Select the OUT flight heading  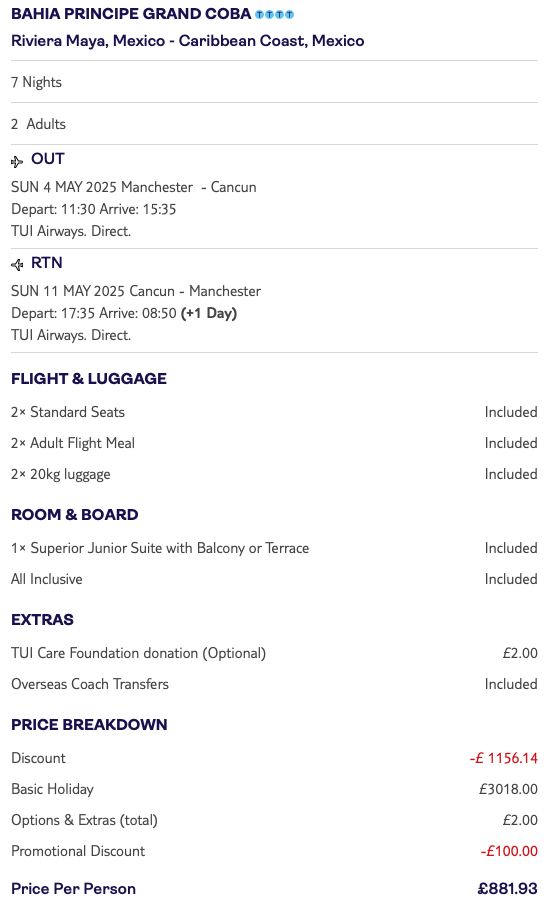(x=48, y=159)
